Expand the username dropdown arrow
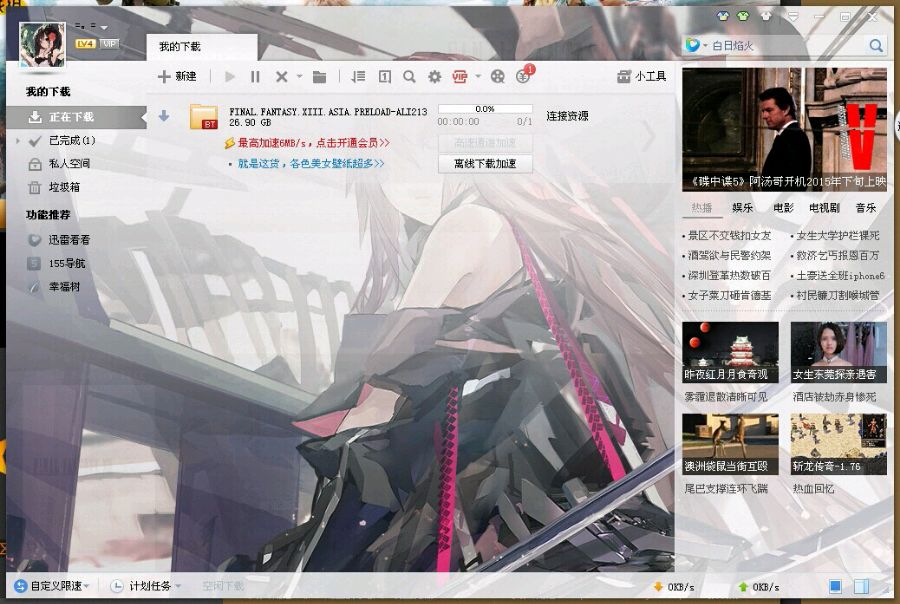Viewport: 900px width, 604px height. pos(104,27)
